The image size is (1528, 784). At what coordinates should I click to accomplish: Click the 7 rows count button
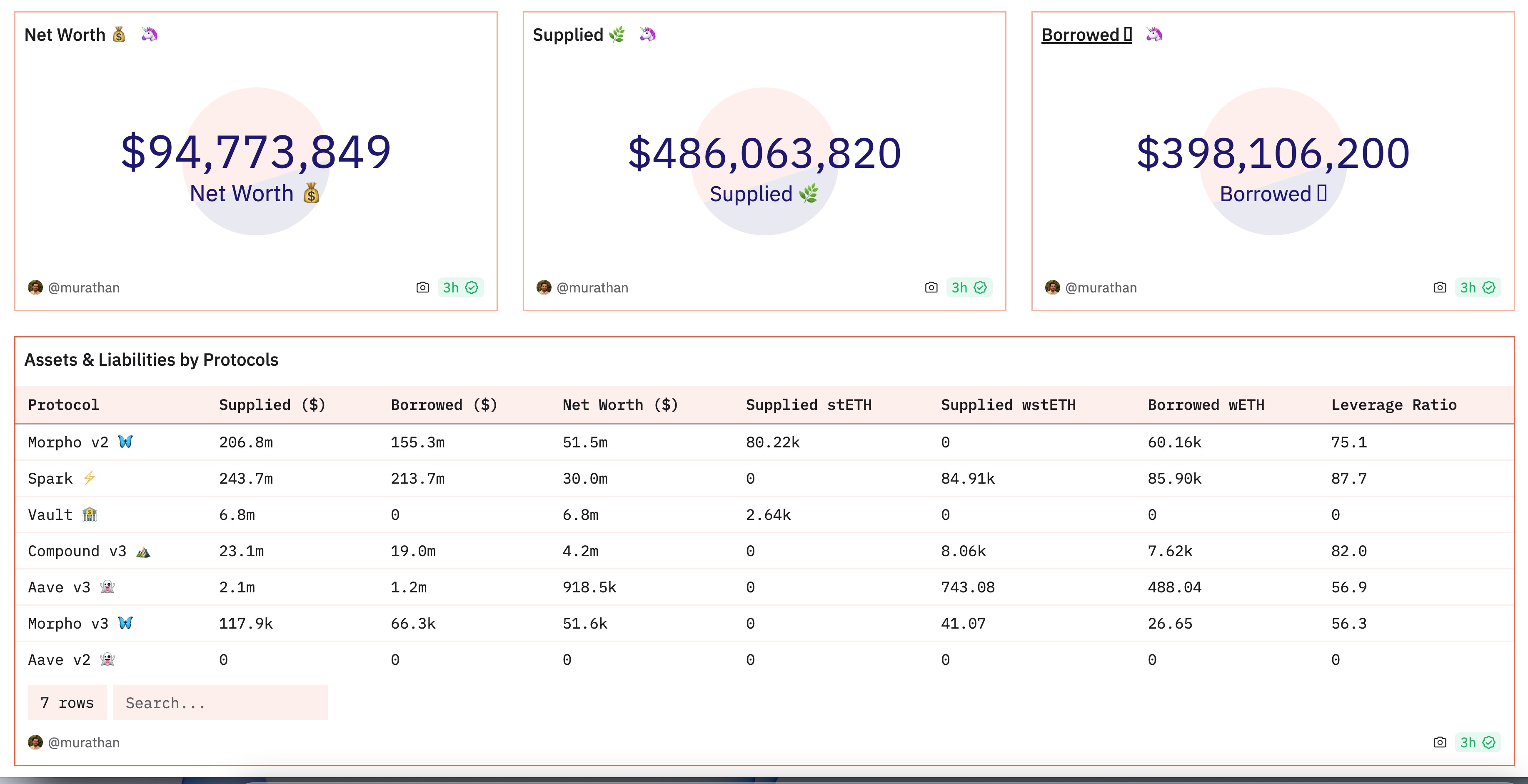pyautogui.click(x=67, y=703)
